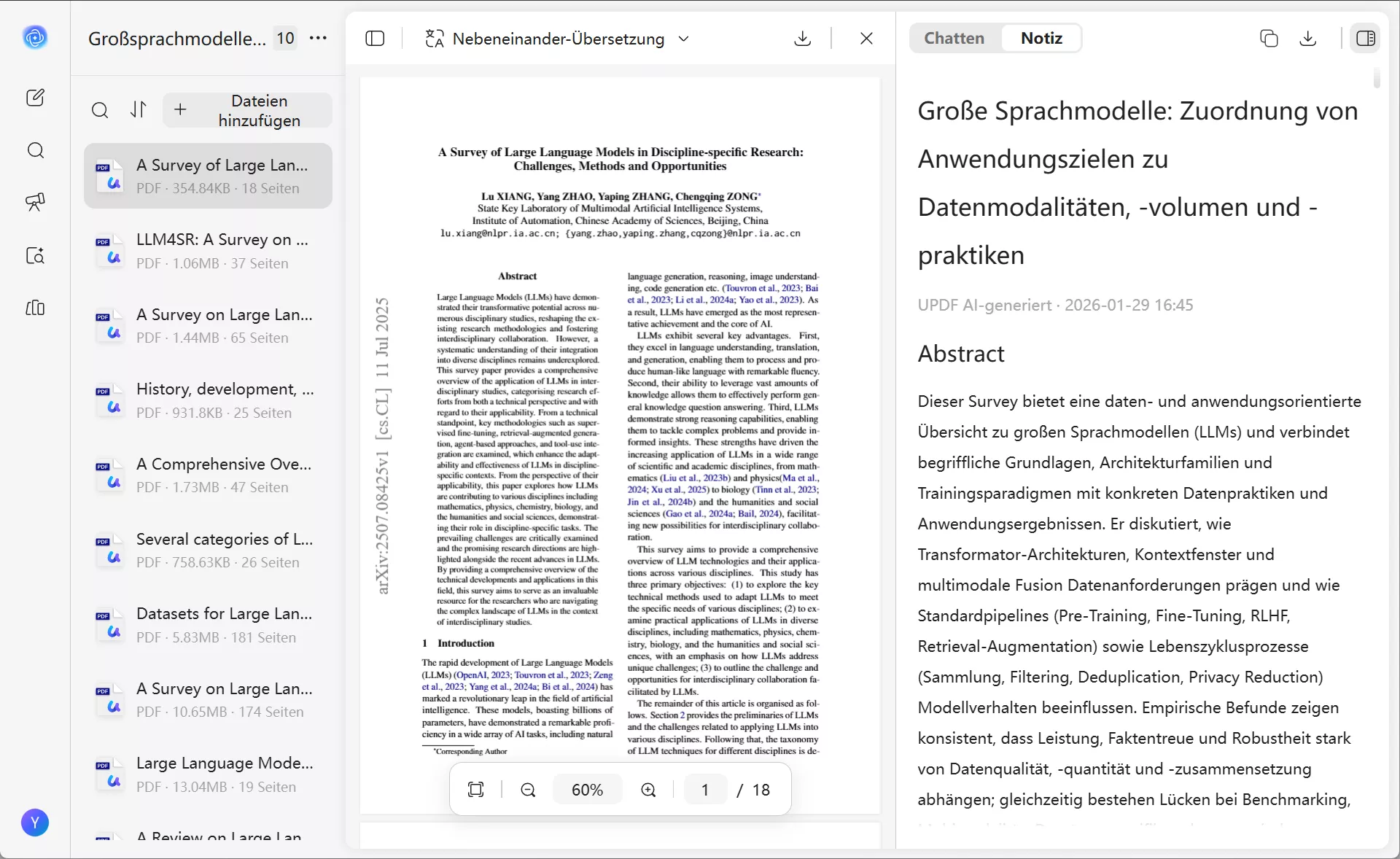Viewport: 1400px width, 859px height.
Task: Open the three-dot menu for Großsprachmodelle
Action: (319, 38)
